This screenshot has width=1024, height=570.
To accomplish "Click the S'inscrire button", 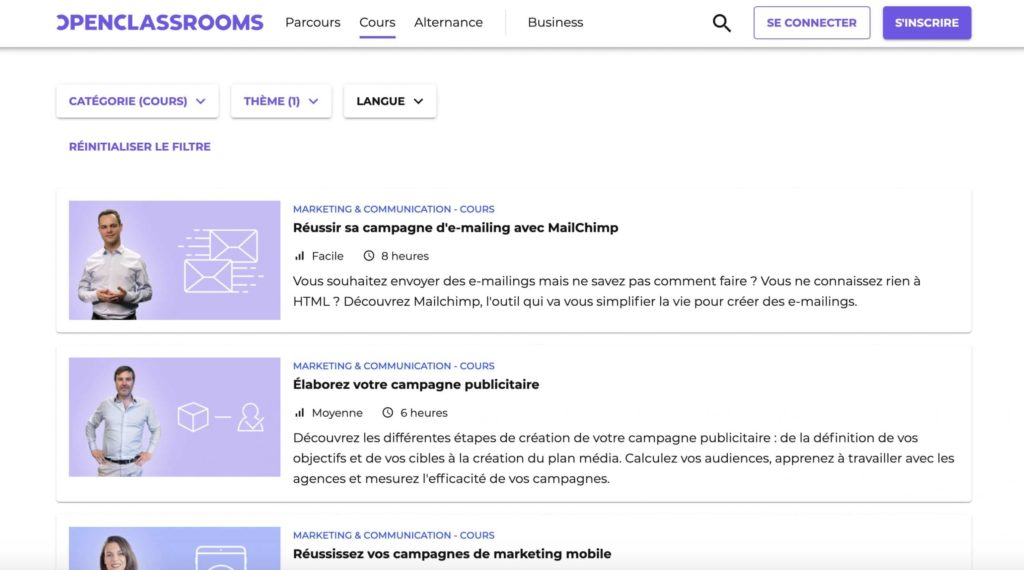I will (x=926, y=23).
